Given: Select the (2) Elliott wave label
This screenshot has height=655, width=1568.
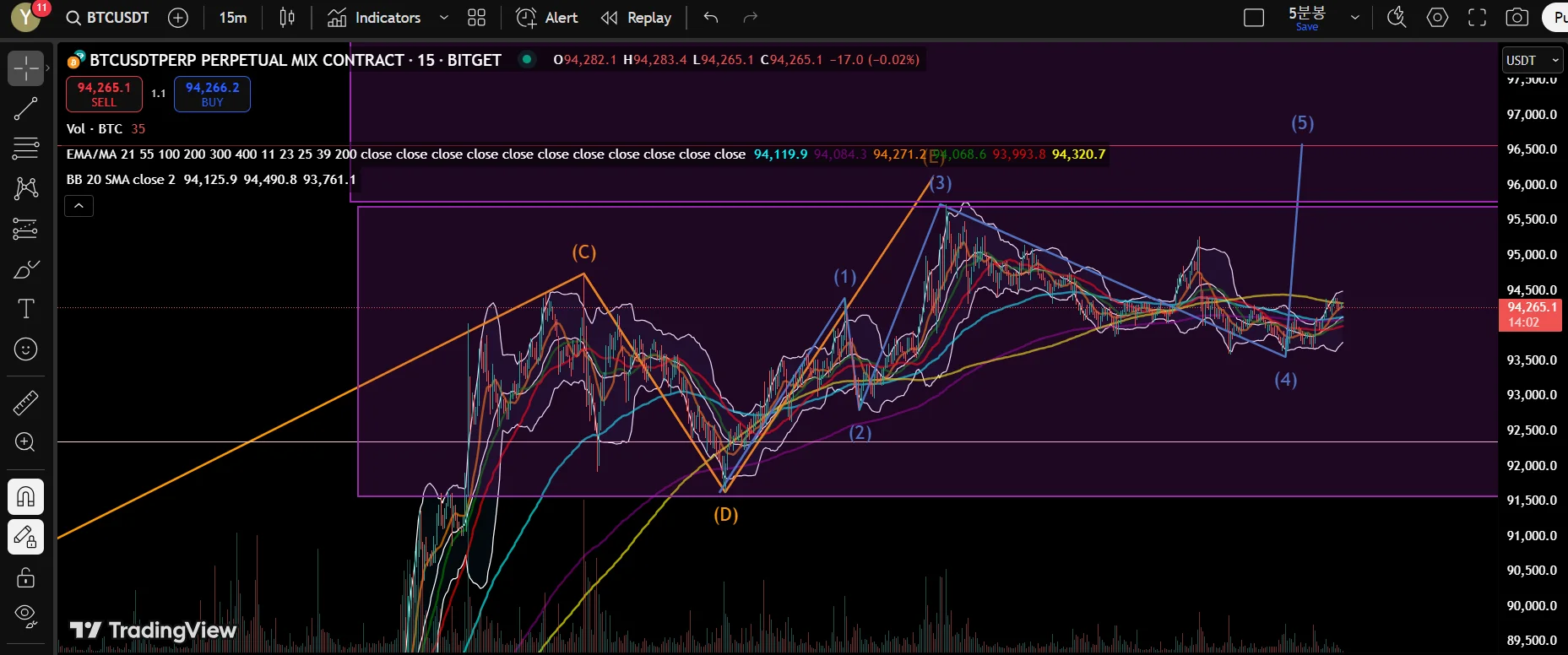Looking at the screenshot, I should coord(860,432).
